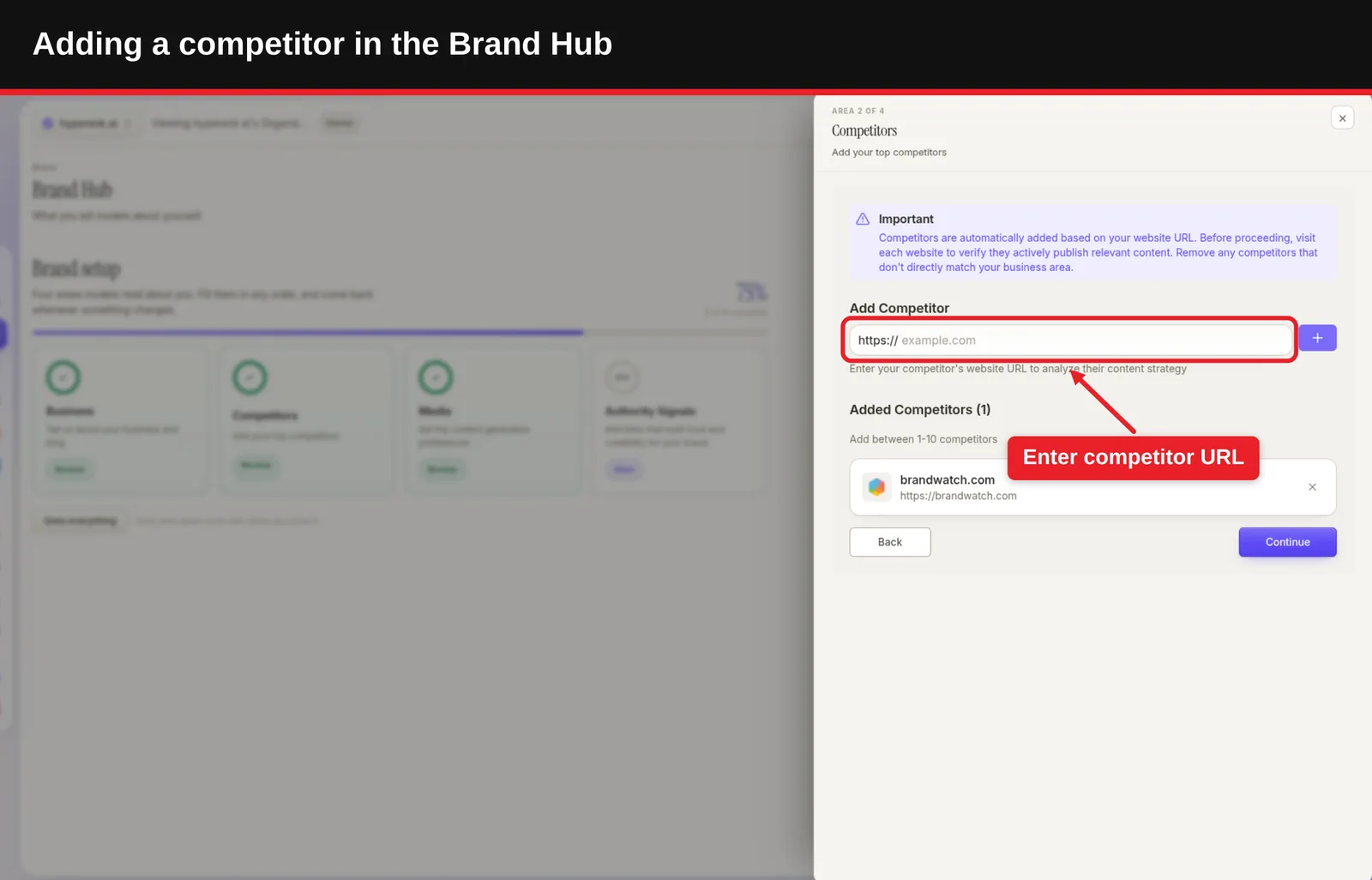Open the blurred Competitors card in Brand Hub
1372x880 pixels.
coord(306,420)
